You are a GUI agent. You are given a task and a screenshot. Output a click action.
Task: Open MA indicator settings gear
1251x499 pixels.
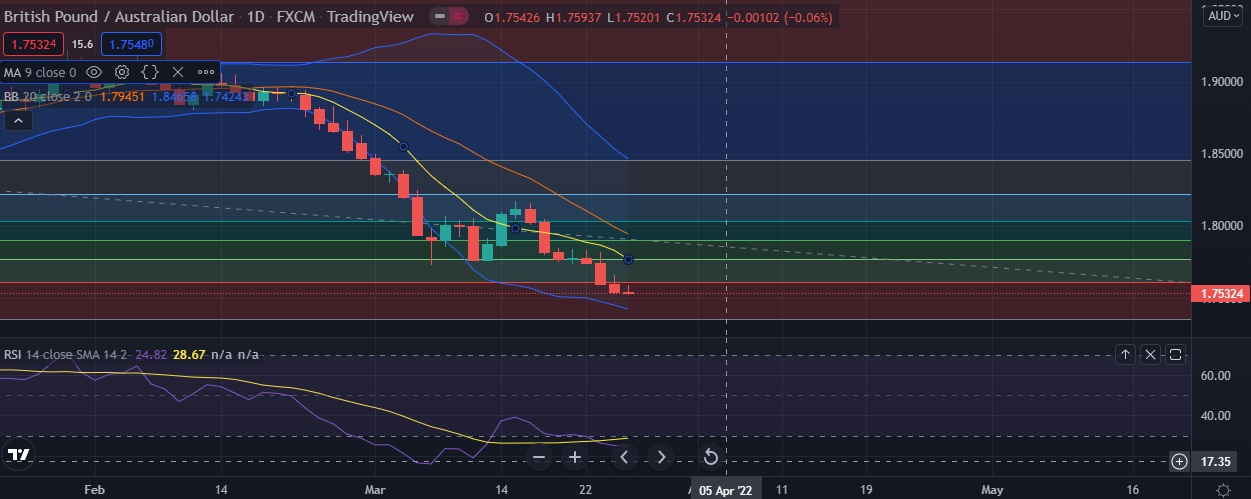coord(122,72)
